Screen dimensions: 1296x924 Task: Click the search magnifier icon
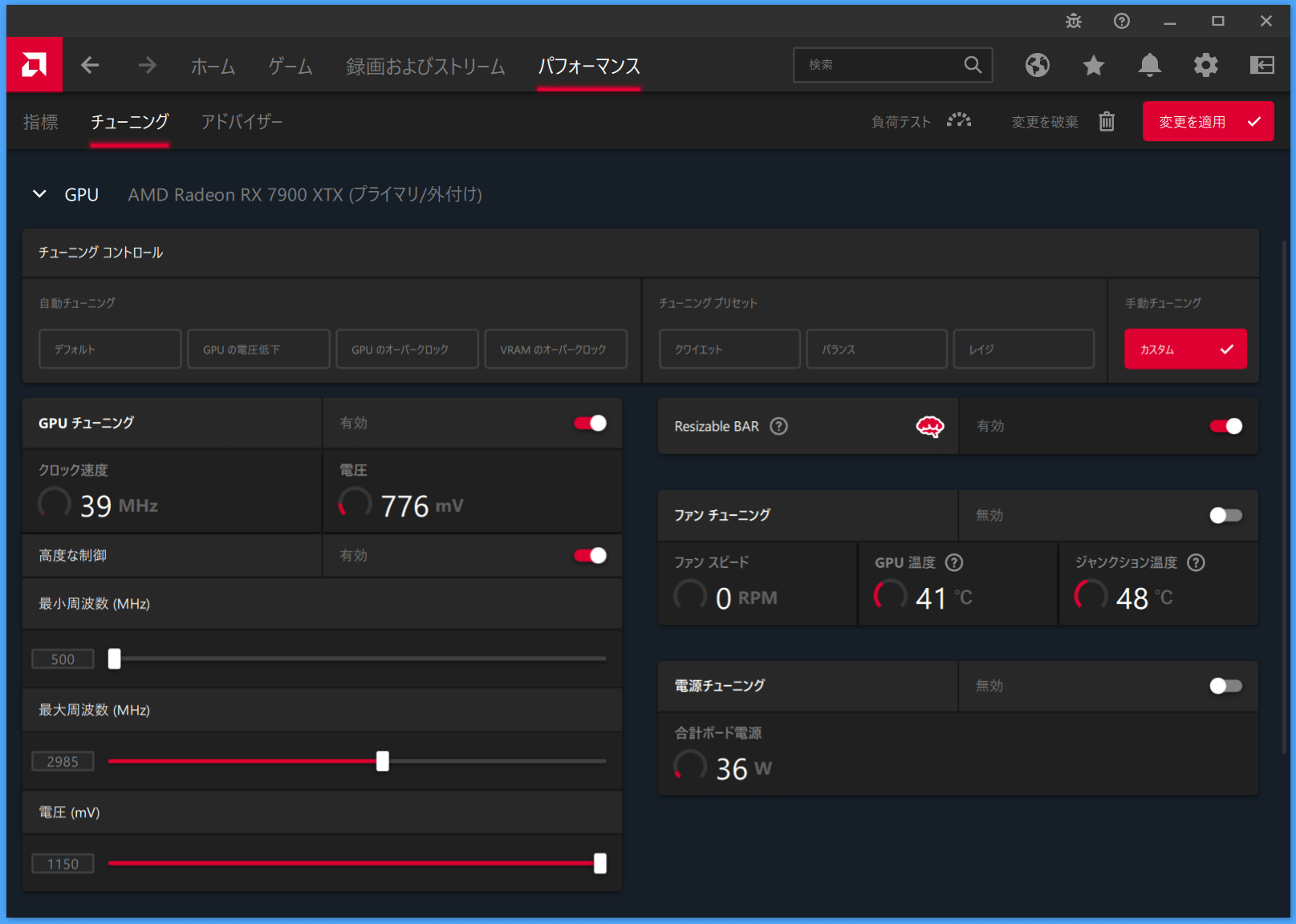(973, 65)
